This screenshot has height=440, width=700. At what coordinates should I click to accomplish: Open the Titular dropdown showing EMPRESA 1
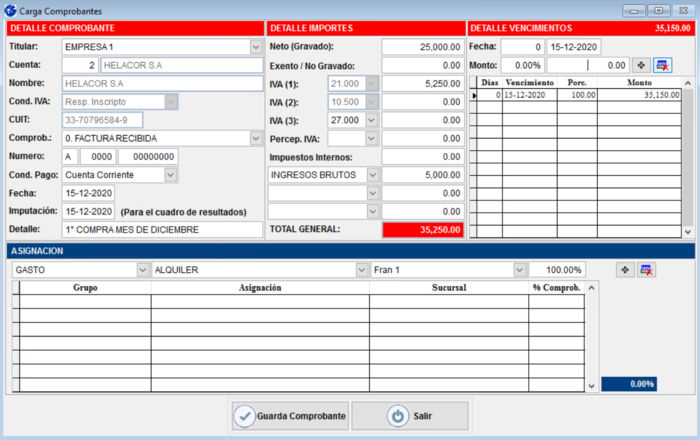[x=255, y=47]
